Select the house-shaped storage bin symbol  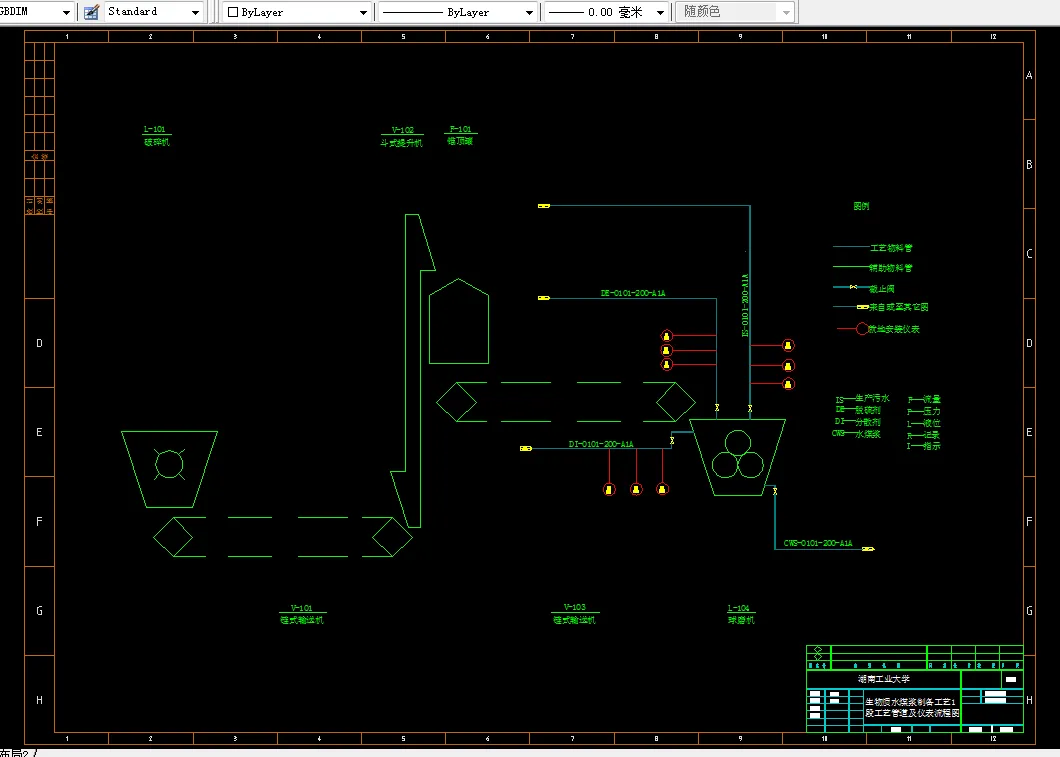(459, 321)
